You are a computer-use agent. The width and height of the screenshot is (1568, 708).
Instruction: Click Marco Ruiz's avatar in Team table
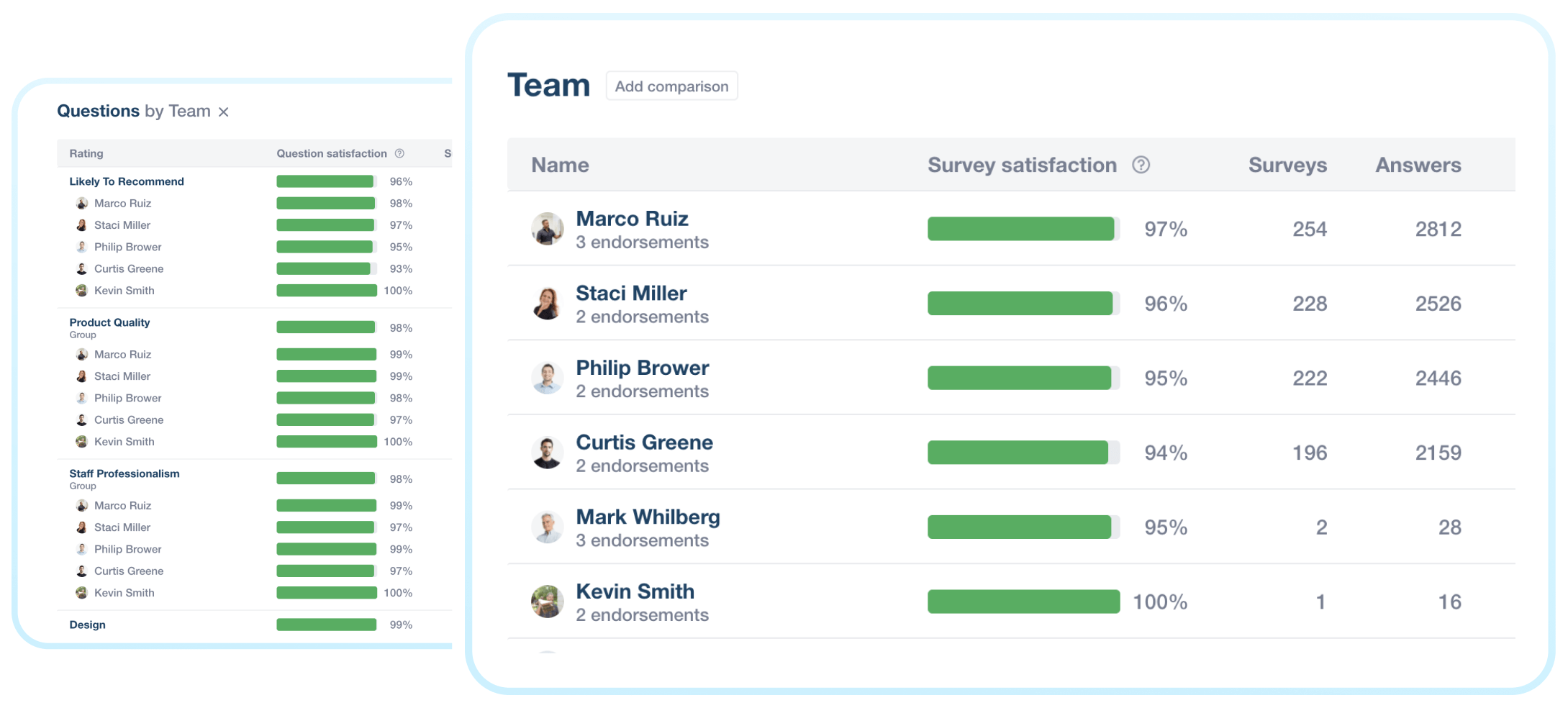click(547, 229)
